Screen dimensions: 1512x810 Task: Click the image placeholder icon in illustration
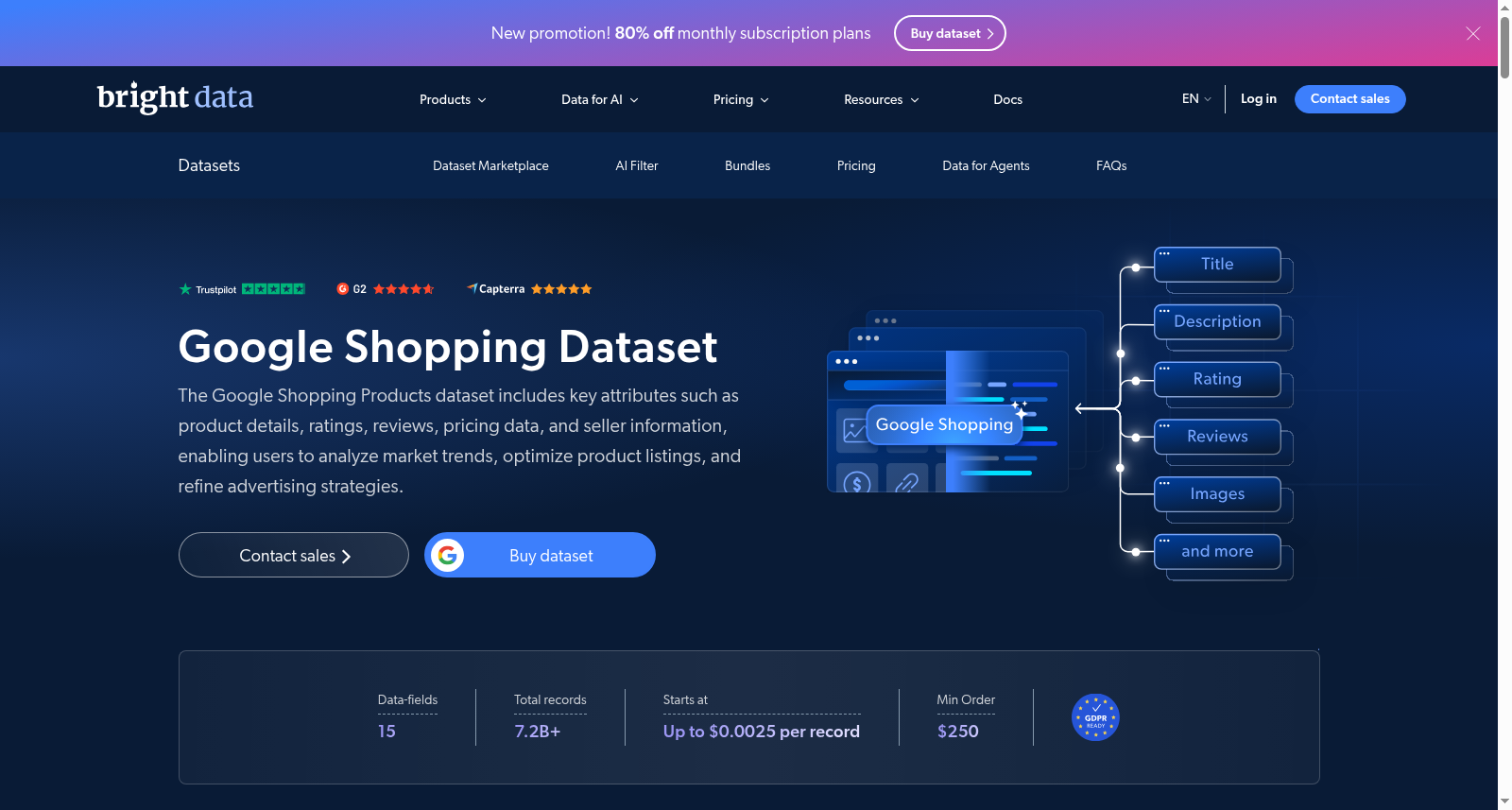click(853, 430)
